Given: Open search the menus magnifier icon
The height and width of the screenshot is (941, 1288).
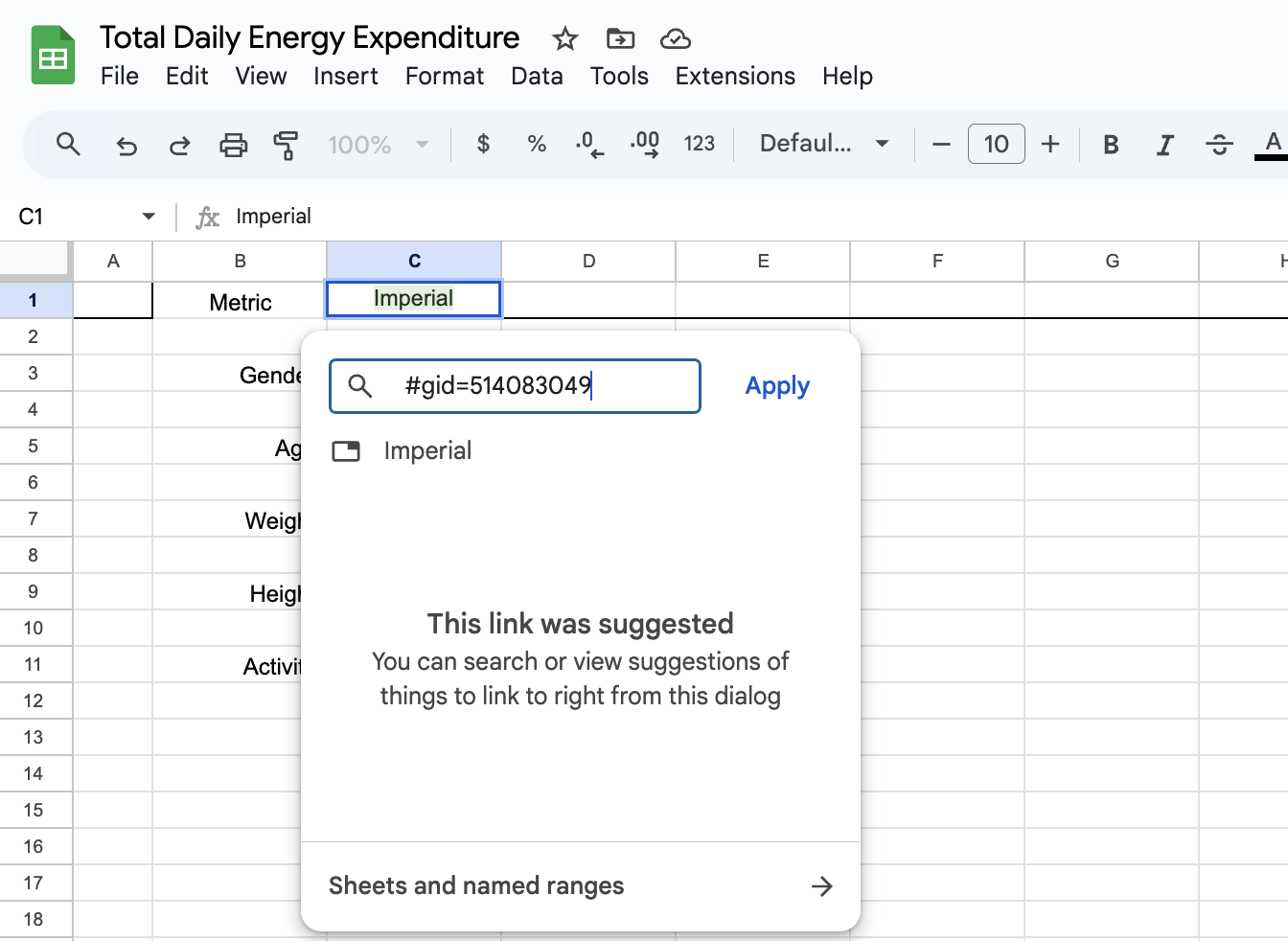Looking at the screenshot, I should (68, 145).
